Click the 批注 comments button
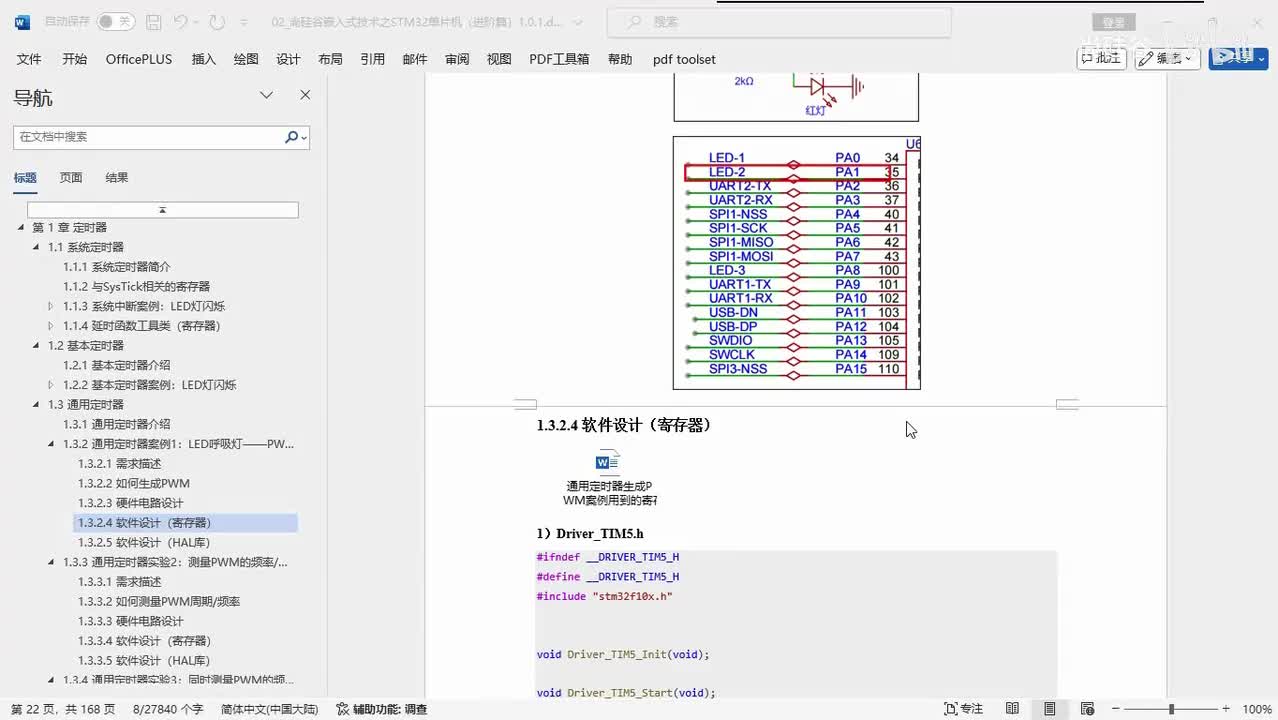 click(x=1101, y=58)
